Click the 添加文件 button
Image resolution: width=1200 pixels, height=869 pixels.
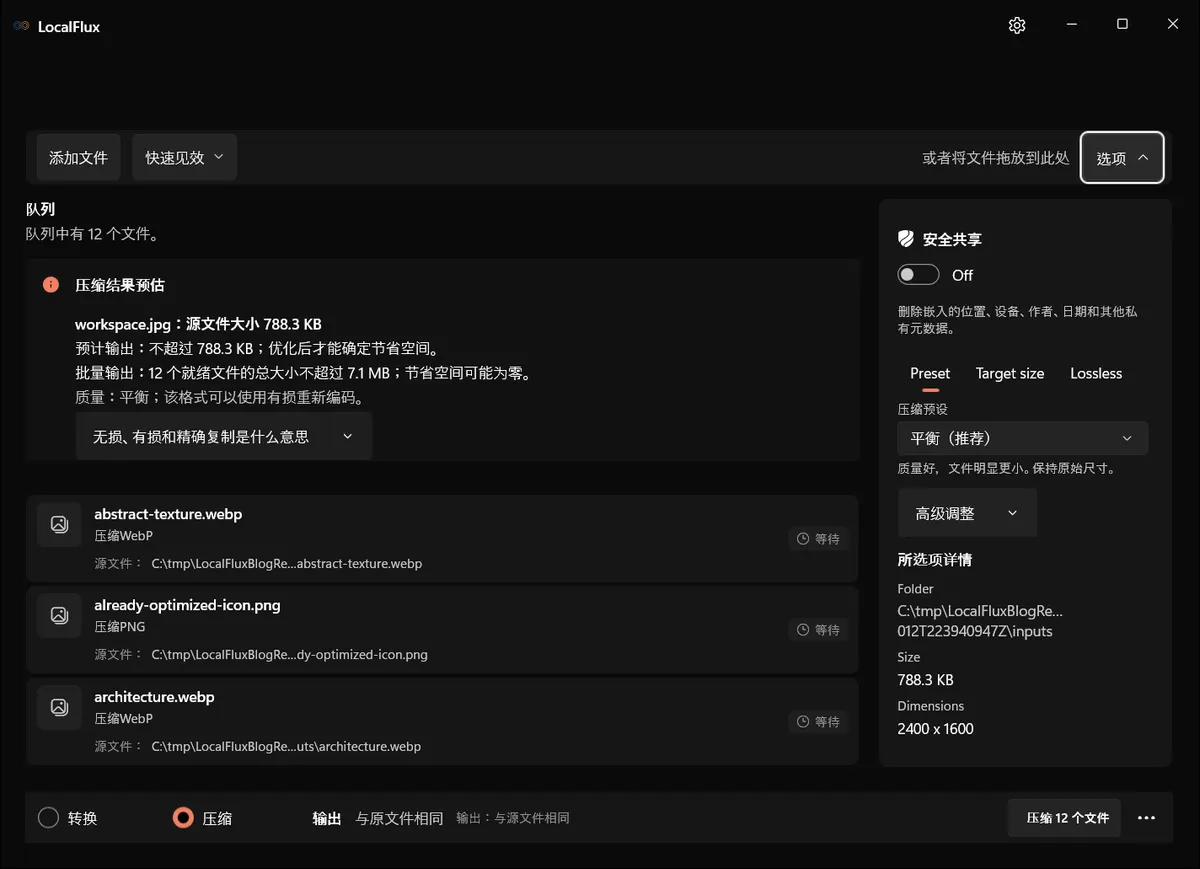(79, 157)
